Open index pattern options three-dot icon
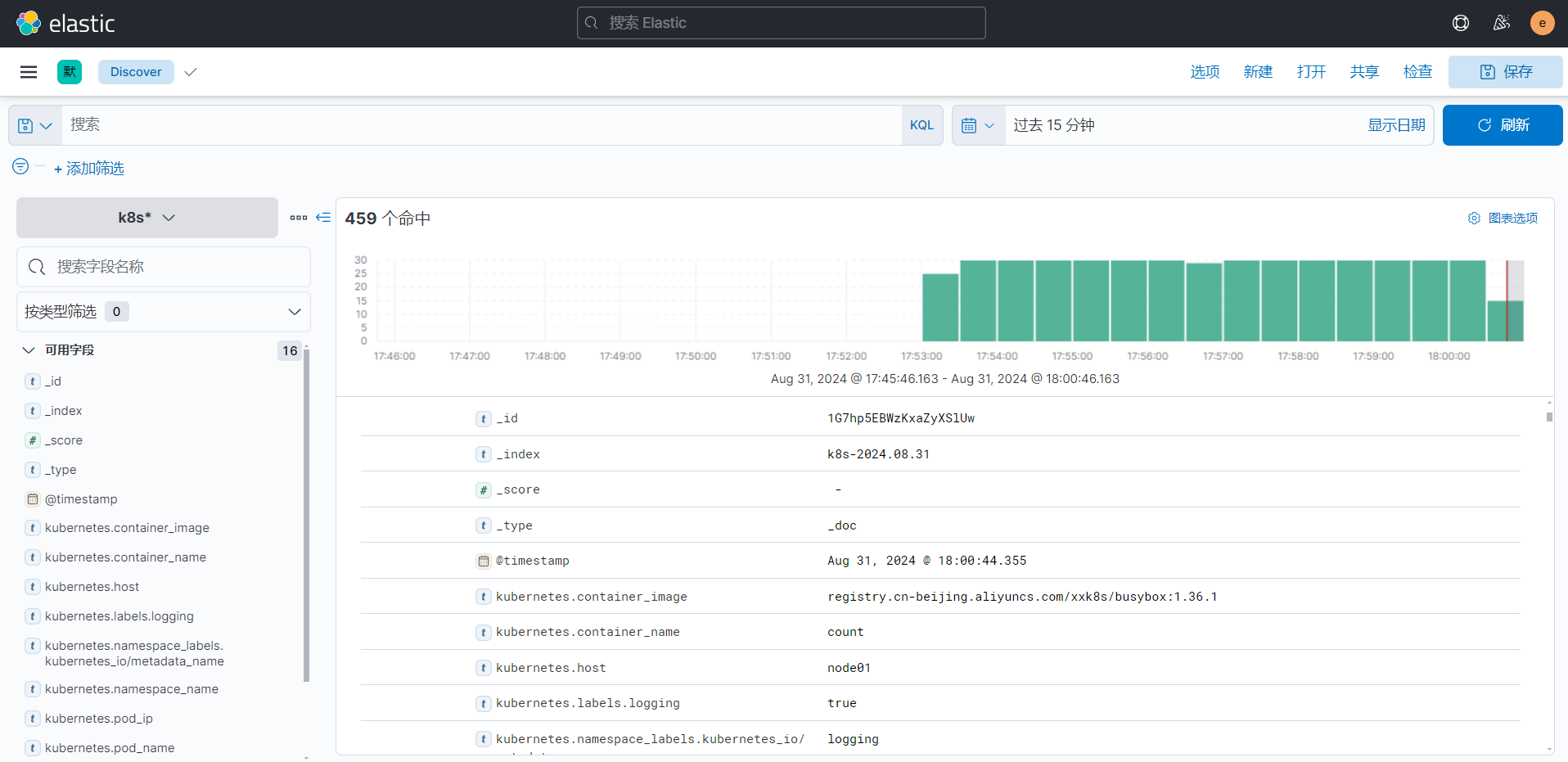 coord(299,218)
